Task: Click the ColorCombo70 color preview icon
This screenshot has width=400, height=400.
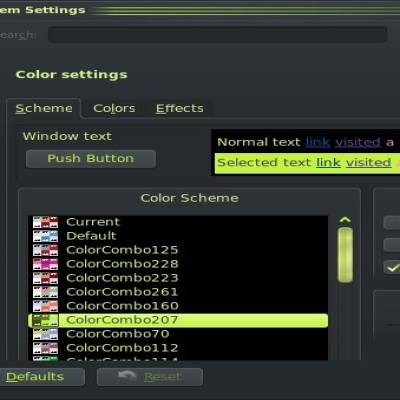Action: click(45, 334)
